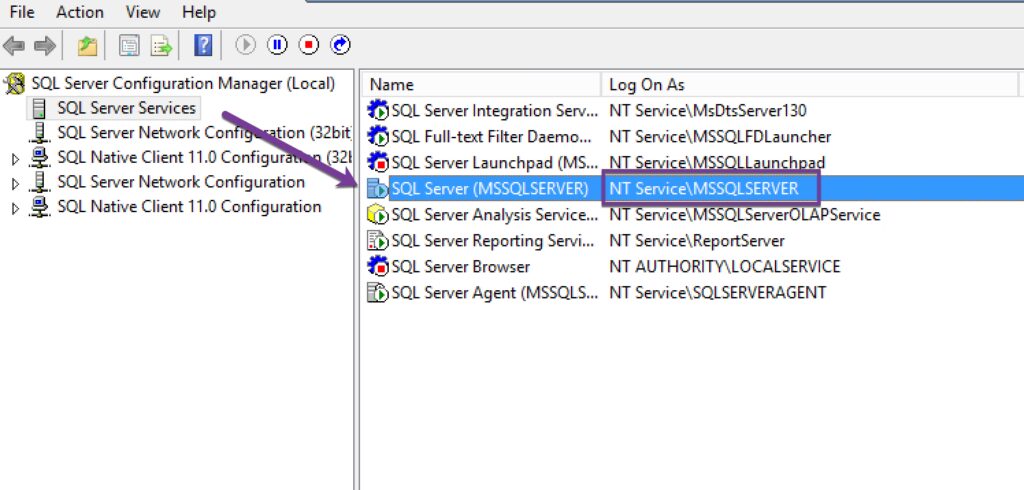
Task: Click the Stop Service toolbar icon
Action: click(309, 45)
